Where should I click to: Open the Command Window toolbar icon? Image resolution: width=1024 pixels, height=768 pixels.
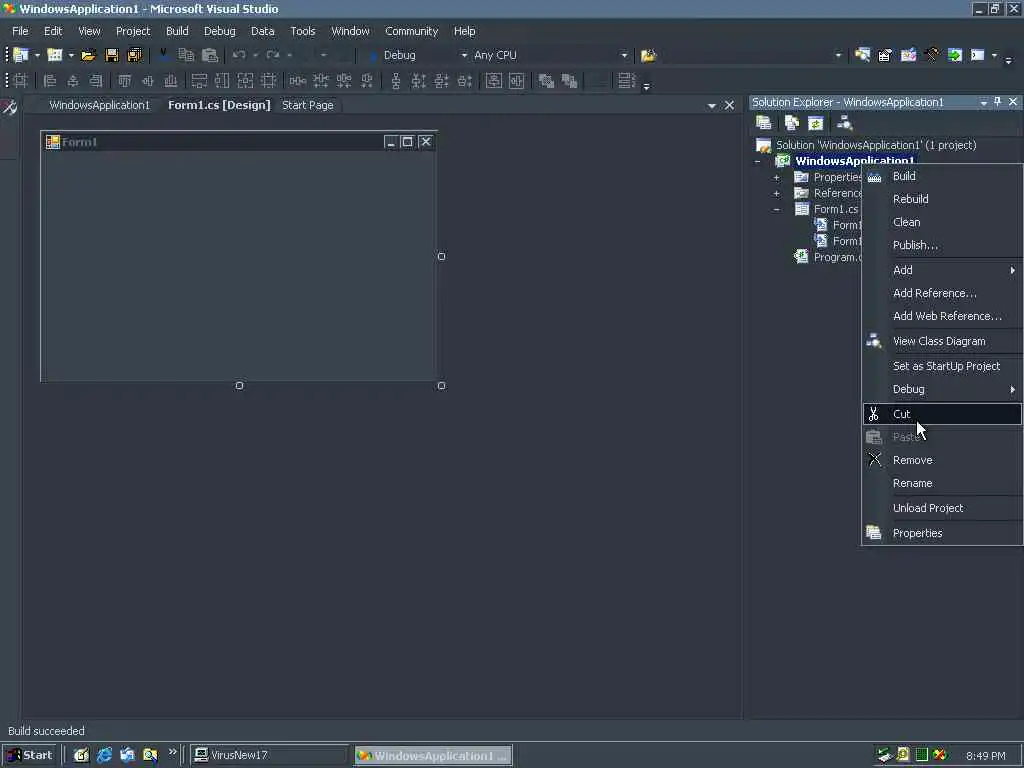tap(978, 56)
